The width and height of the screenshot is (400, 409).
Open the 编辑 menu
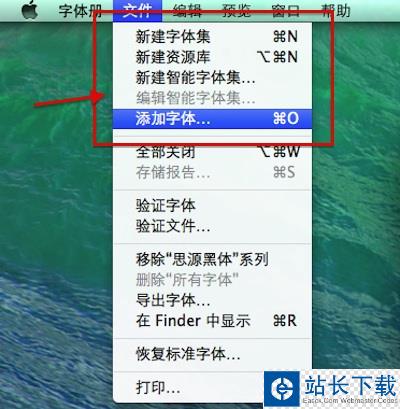[187, 11]
